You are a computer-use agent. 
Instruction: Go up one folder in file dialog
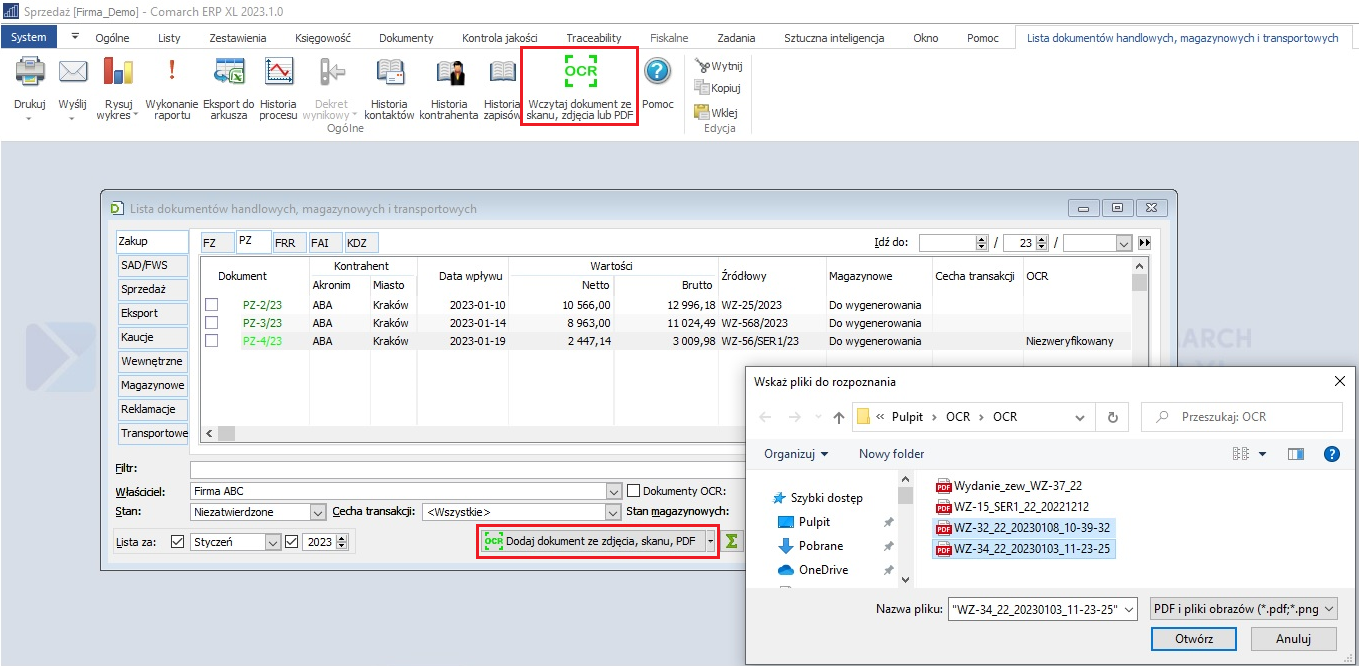[x=838, y=417]
